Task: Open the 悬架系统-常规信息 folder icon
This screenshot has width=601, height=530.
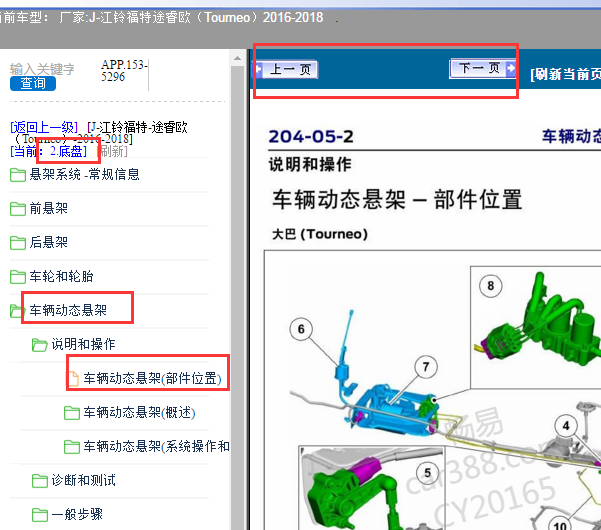Action: 18,175
